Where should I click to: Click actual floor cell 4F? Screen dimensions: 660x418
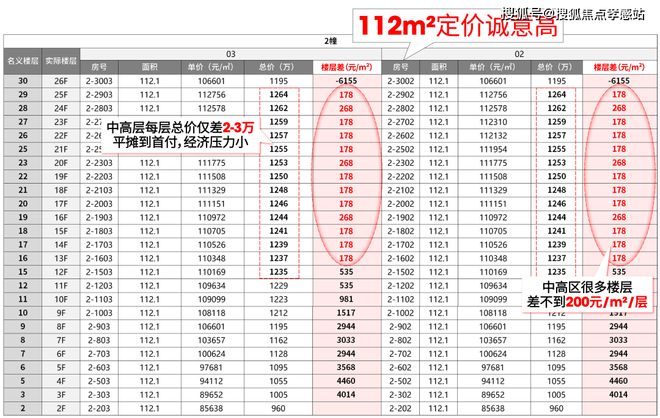coord(61,381)
